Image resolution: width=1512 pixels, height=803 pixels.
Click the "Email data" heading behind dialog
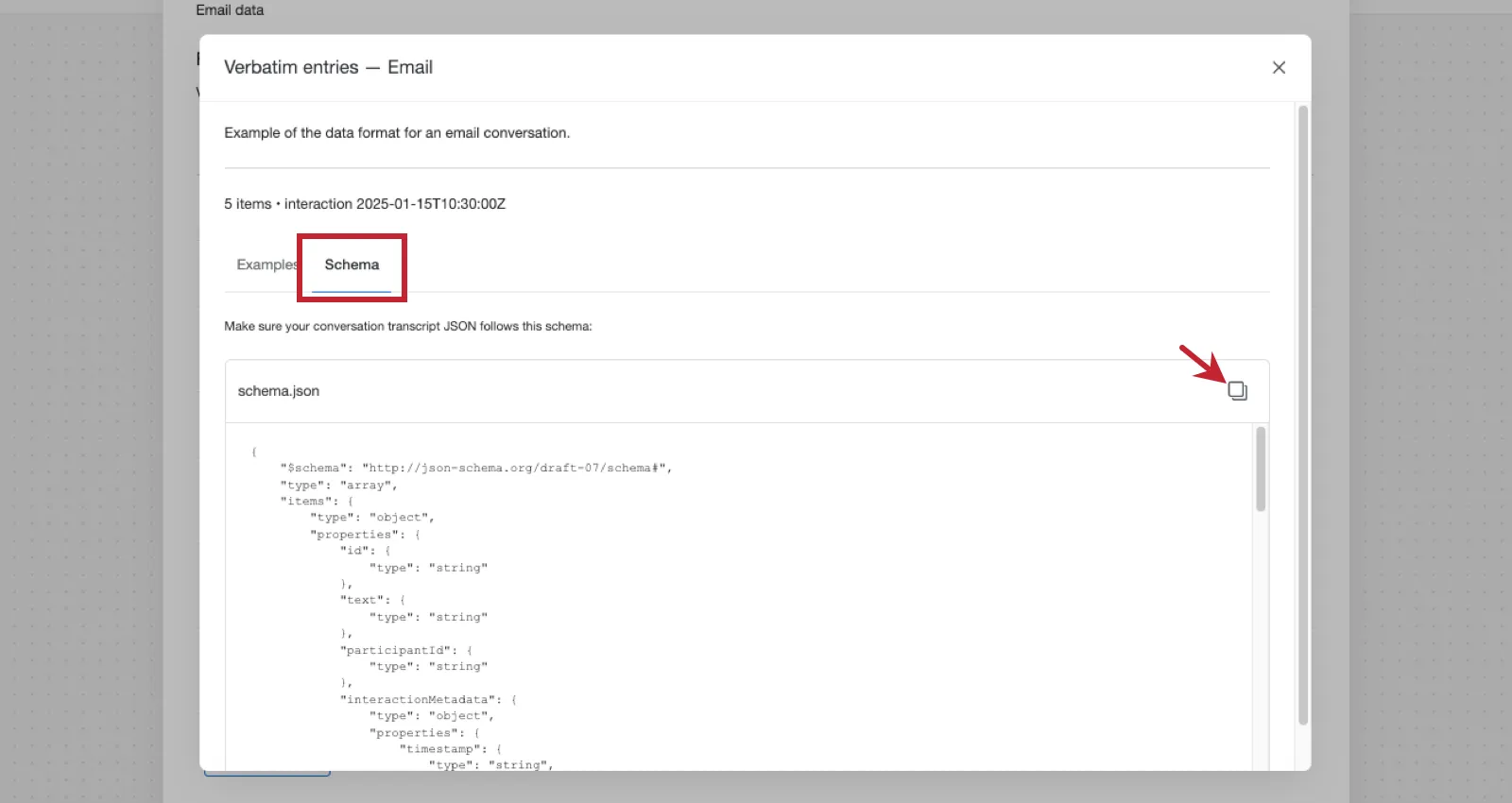pos(230,9)
